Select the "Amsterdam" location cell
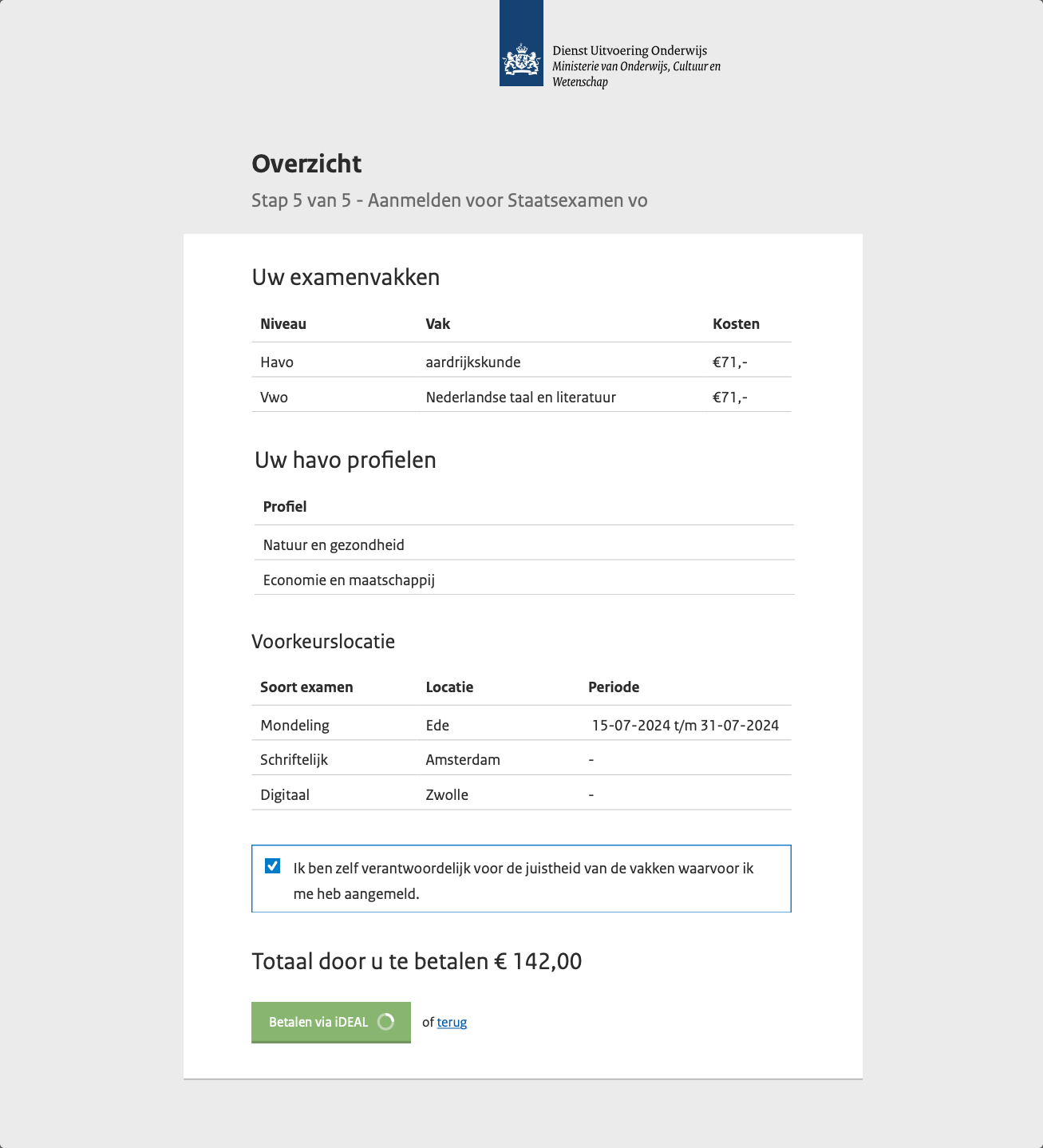Image resolution: width=1043 pixels, height=1148 pixels. point(463,760)
